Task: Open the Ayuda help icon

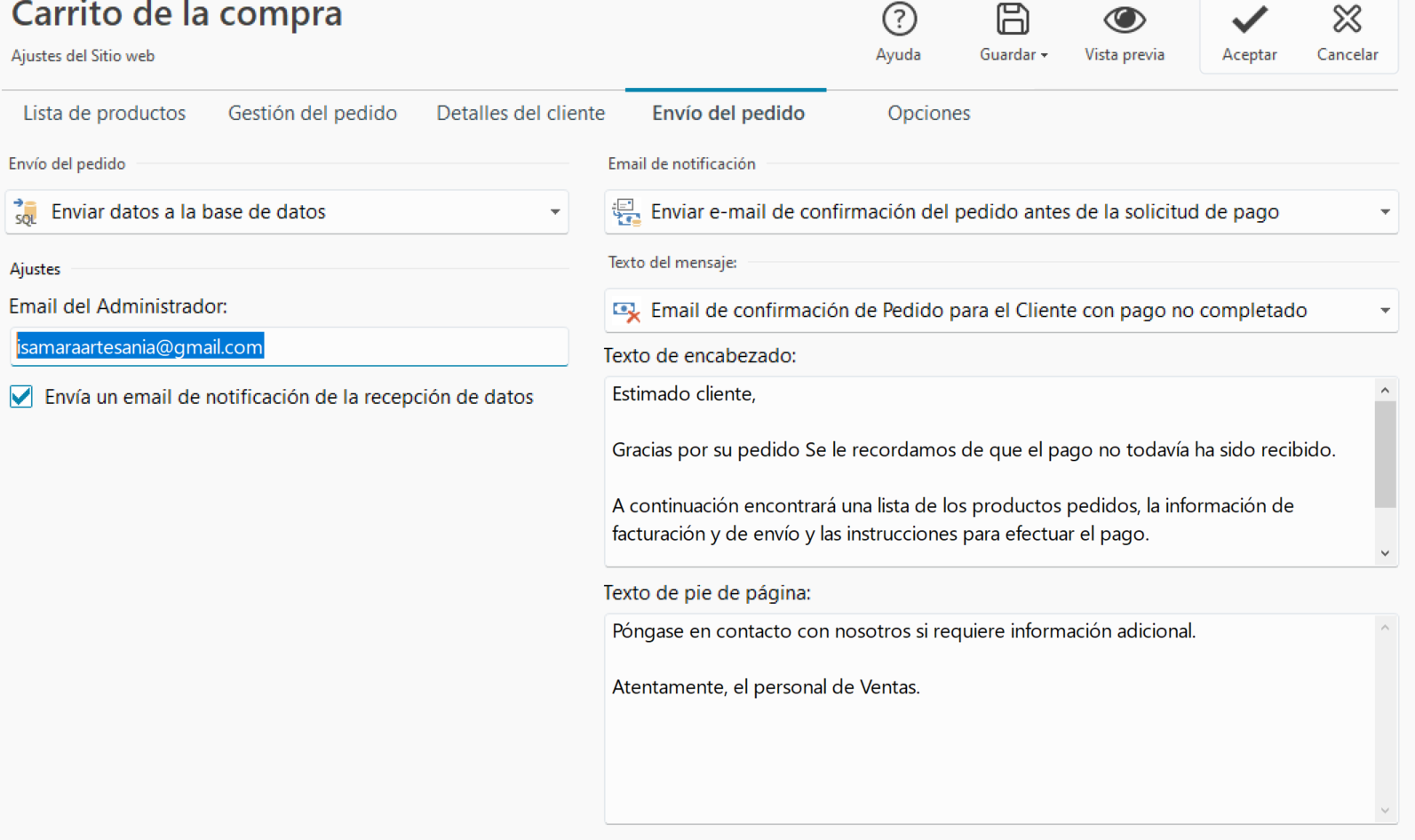Action: (899, 20)
